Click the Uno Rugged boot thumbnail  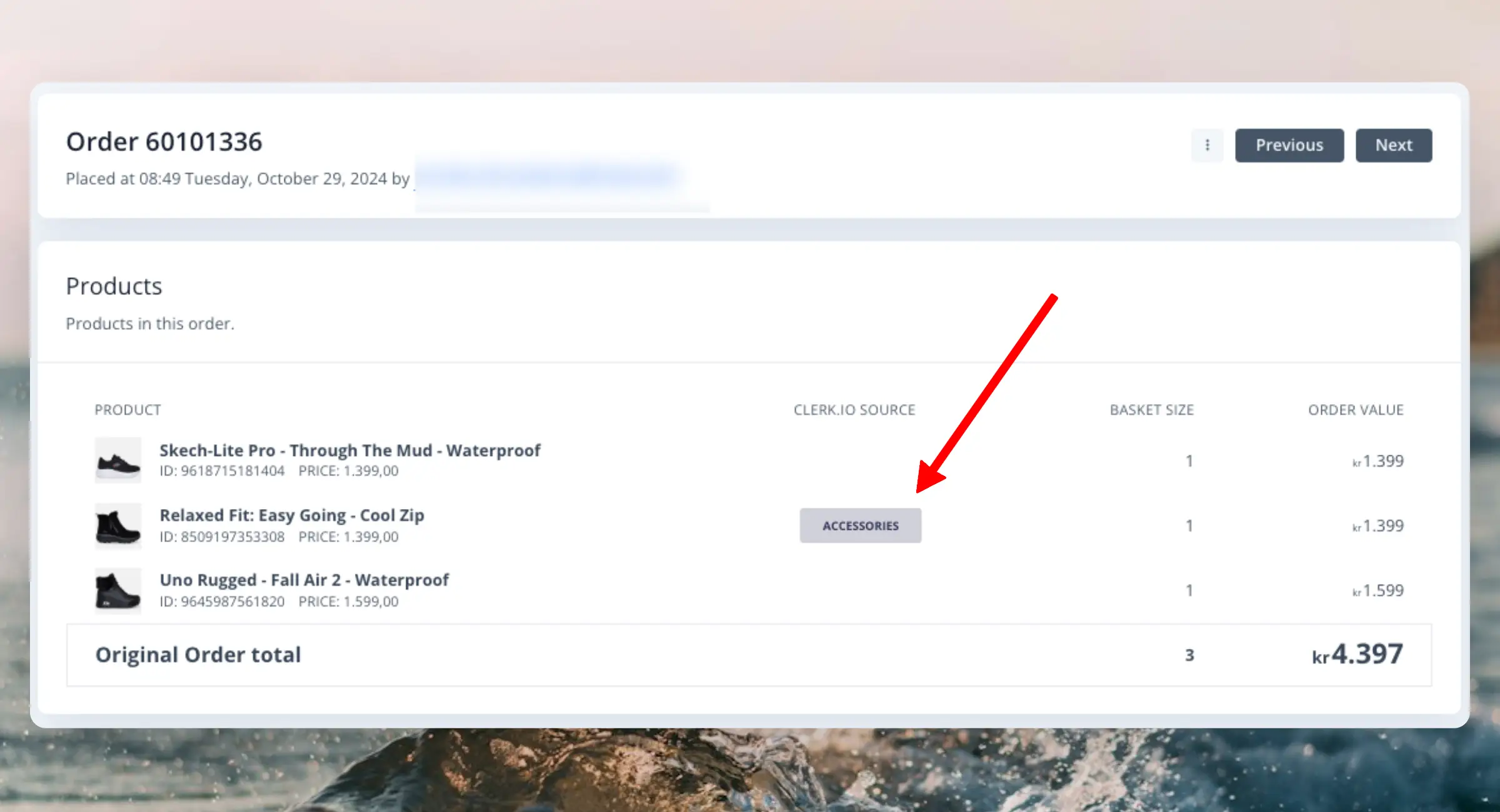[x=118, y=591]
